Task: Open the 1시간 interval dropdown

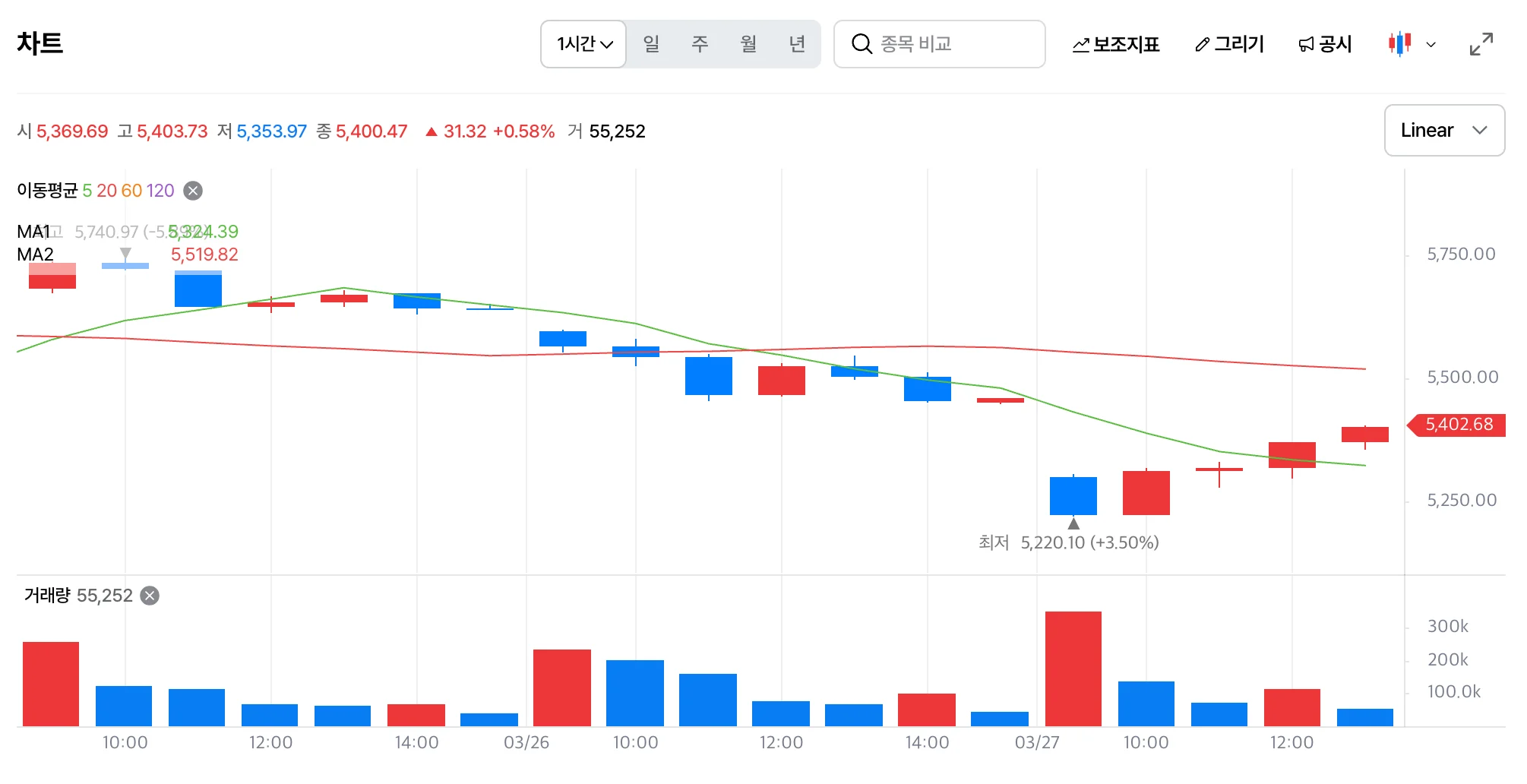Action: tap(583, 44)
